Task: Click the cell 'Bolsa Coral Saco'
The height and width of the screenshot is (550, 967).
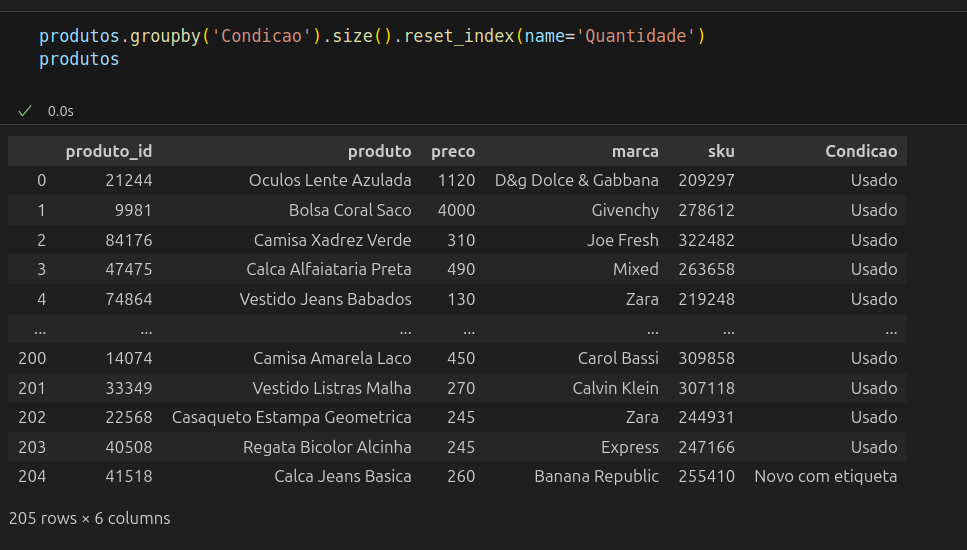Action: tap(350, 210)
